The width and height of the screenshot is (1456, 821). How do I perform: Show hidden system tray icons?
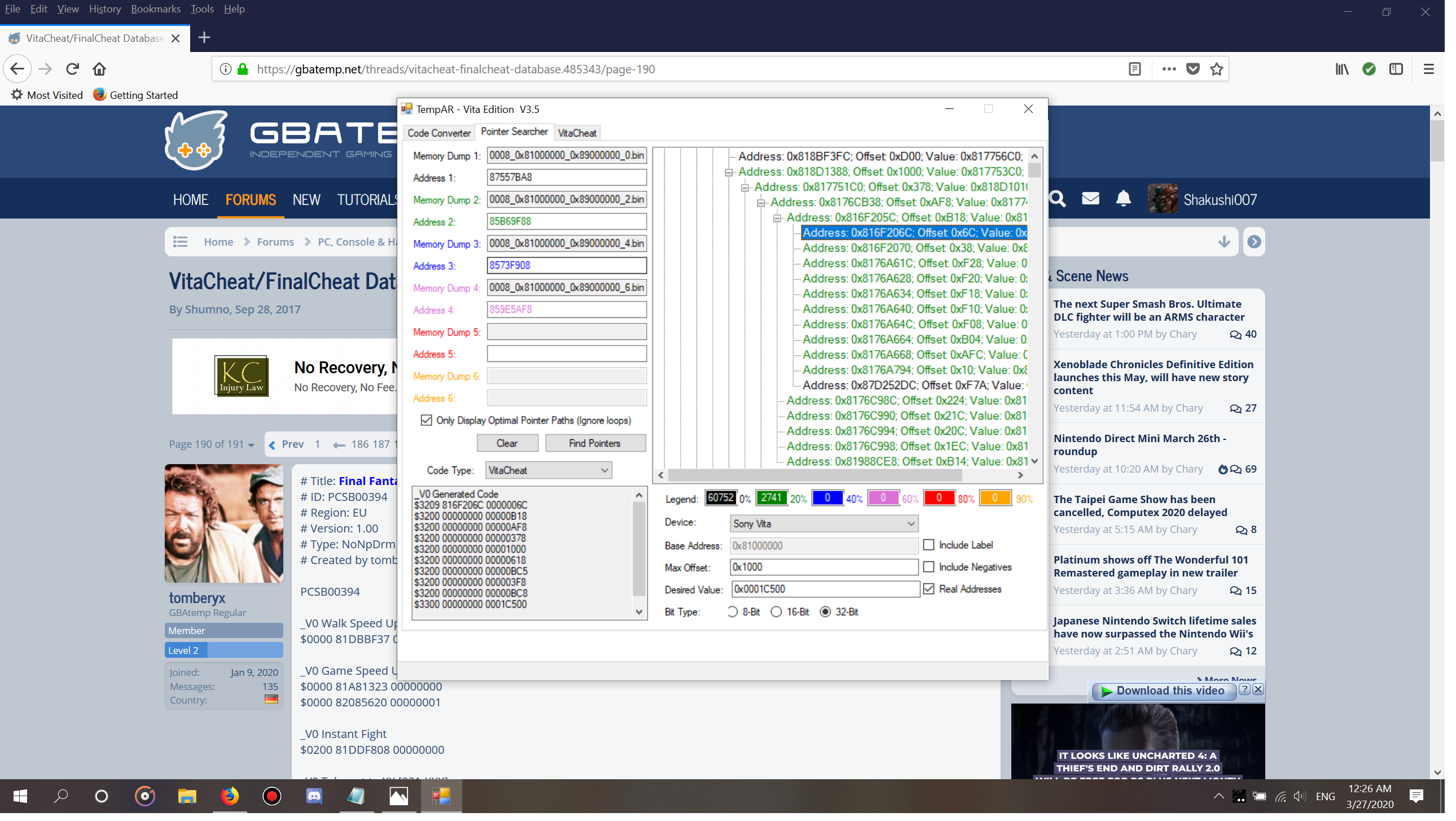1218,797
